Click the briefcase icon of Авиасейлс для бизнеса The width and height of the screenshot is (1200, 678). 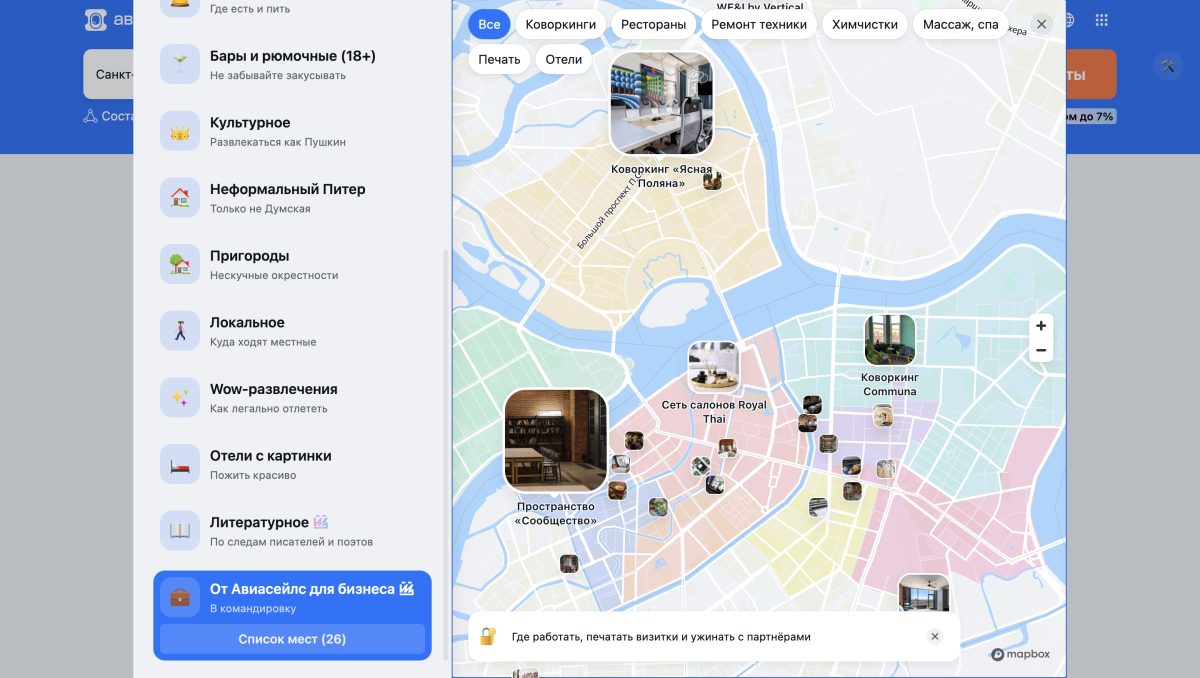(x=180, y=597)
